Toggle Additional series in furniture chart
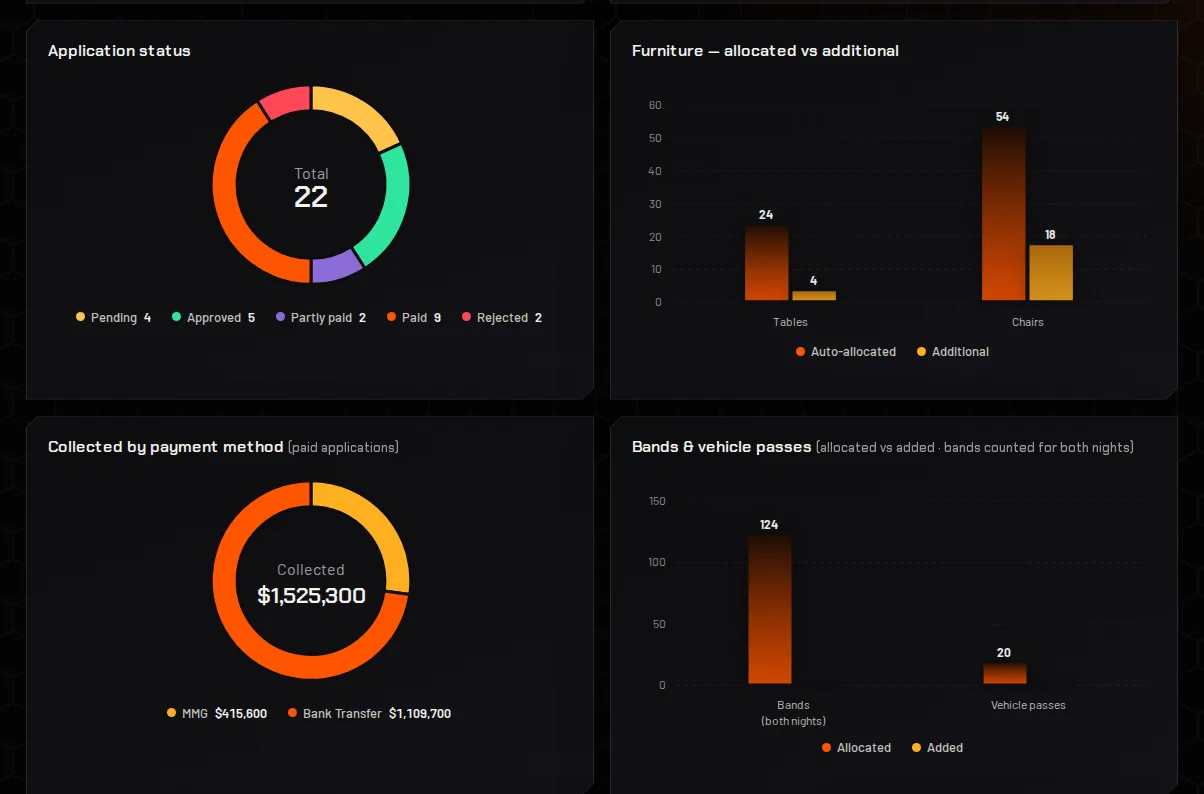The image size is (1204, 794). 953,352
